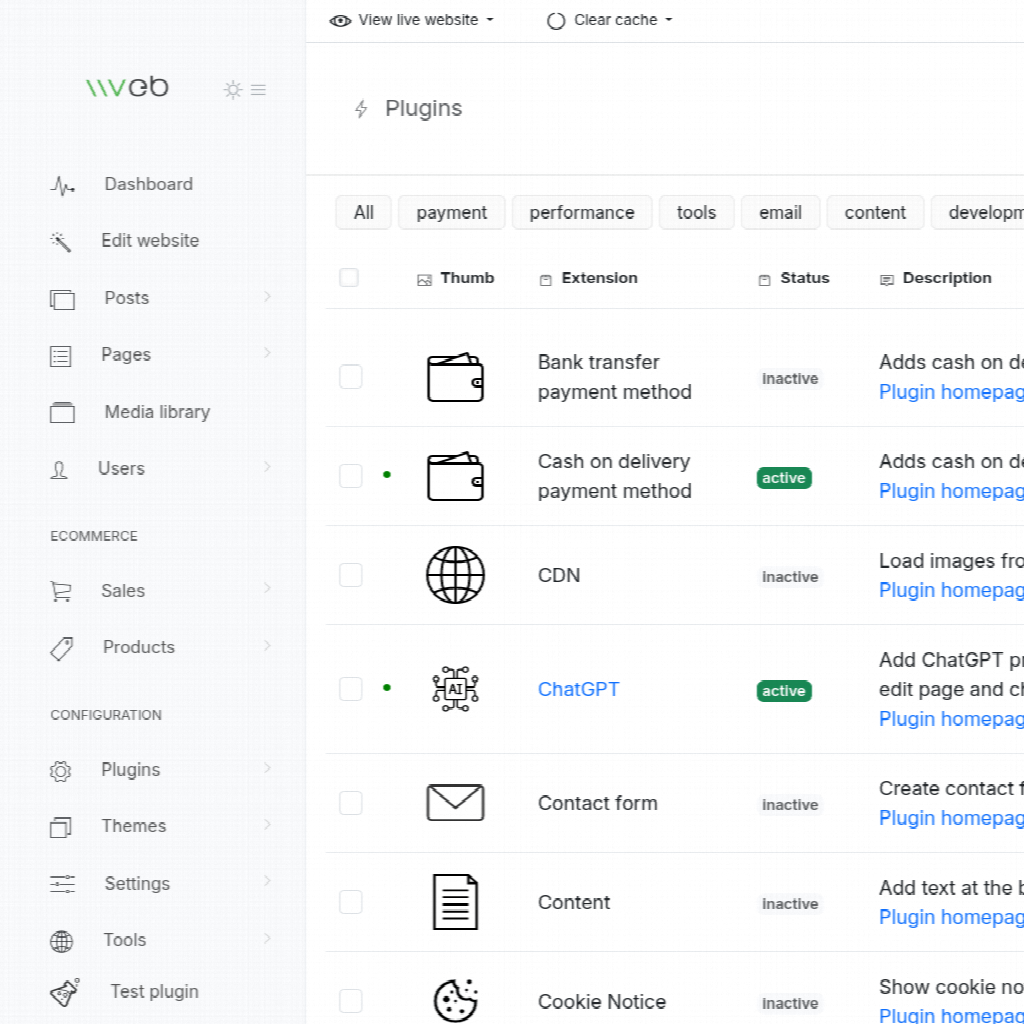Click the Dashboard pulse icon in sidebar
This screenshot has width=1024, height=1024.
click(x=63, y=185)
